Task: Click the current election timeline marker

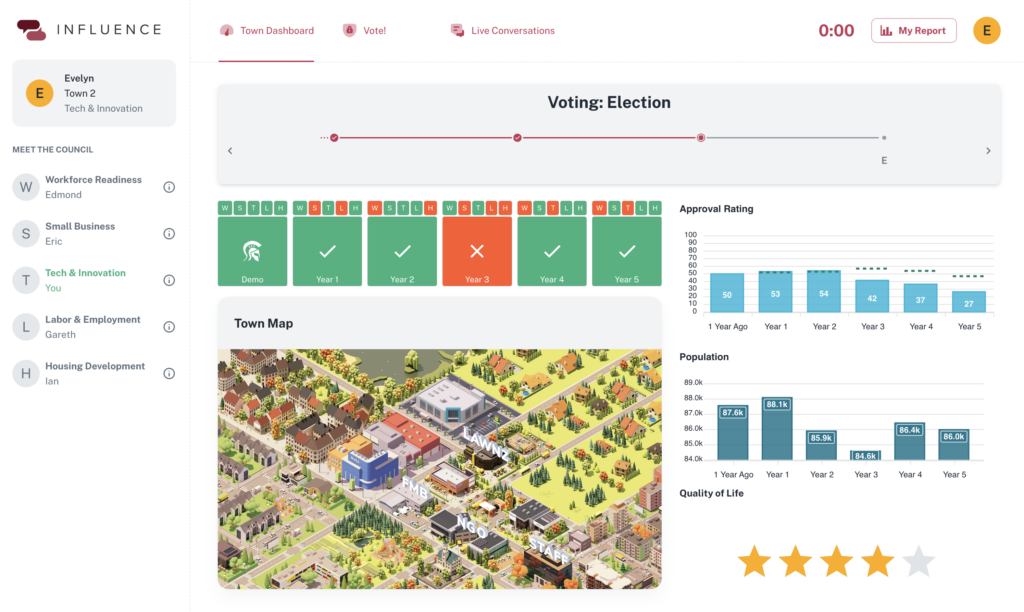Action: tap(701, 138)
